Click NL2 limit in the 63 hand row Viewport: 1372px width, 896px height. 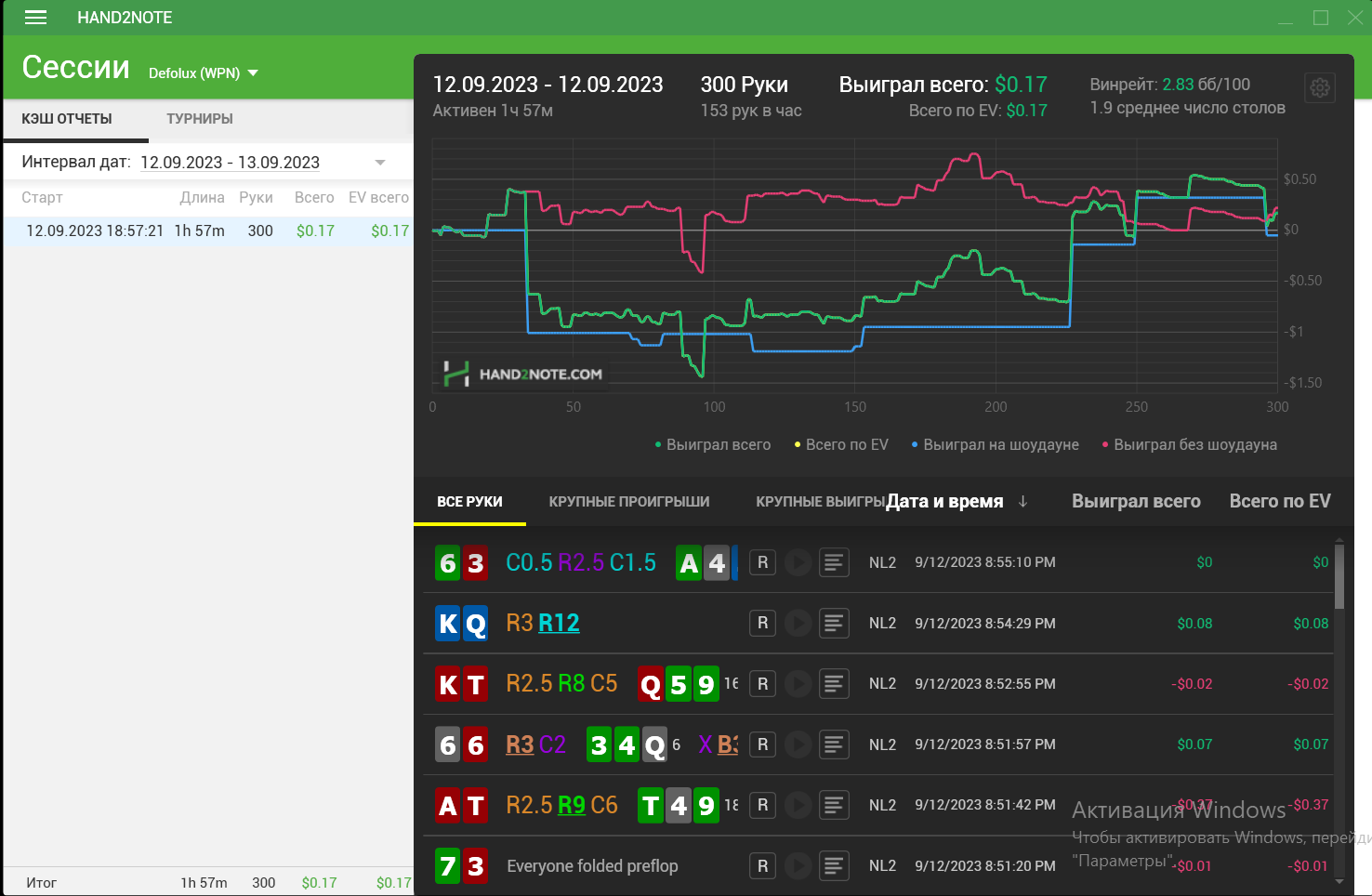(882, 562)
